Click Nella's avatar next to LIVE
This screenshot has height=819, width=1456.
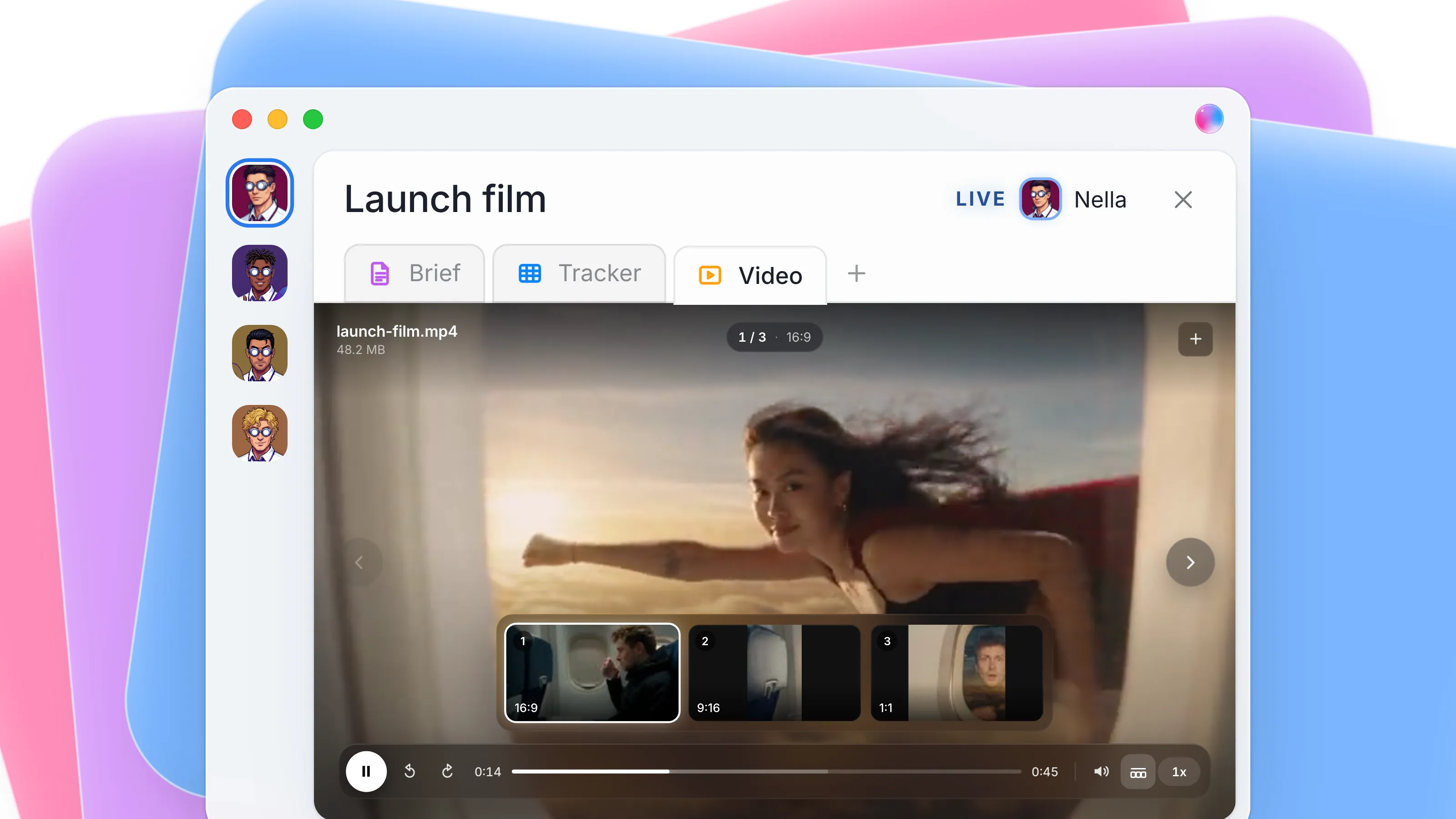point(1040,199)
